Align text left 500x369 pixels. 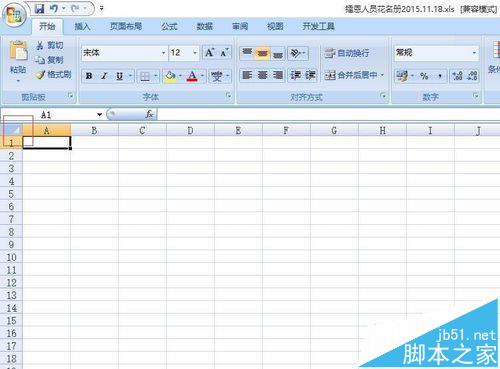point(247,75)
